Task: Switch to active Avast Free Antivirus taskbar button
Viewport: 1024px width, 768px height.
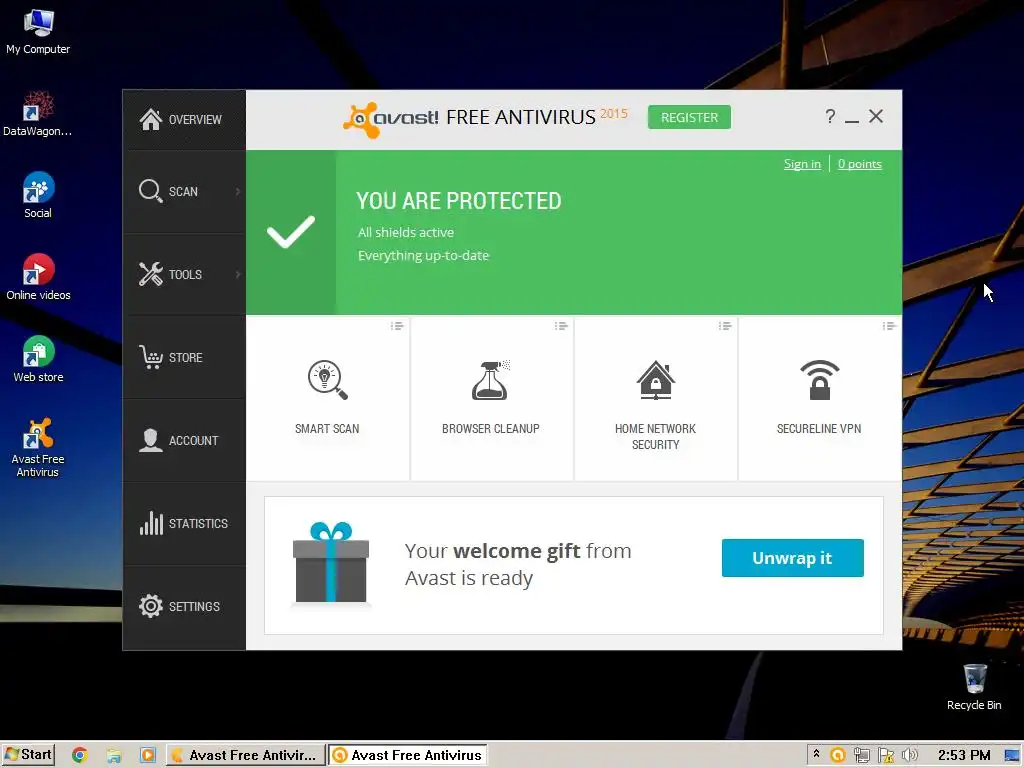Action: 408,755
